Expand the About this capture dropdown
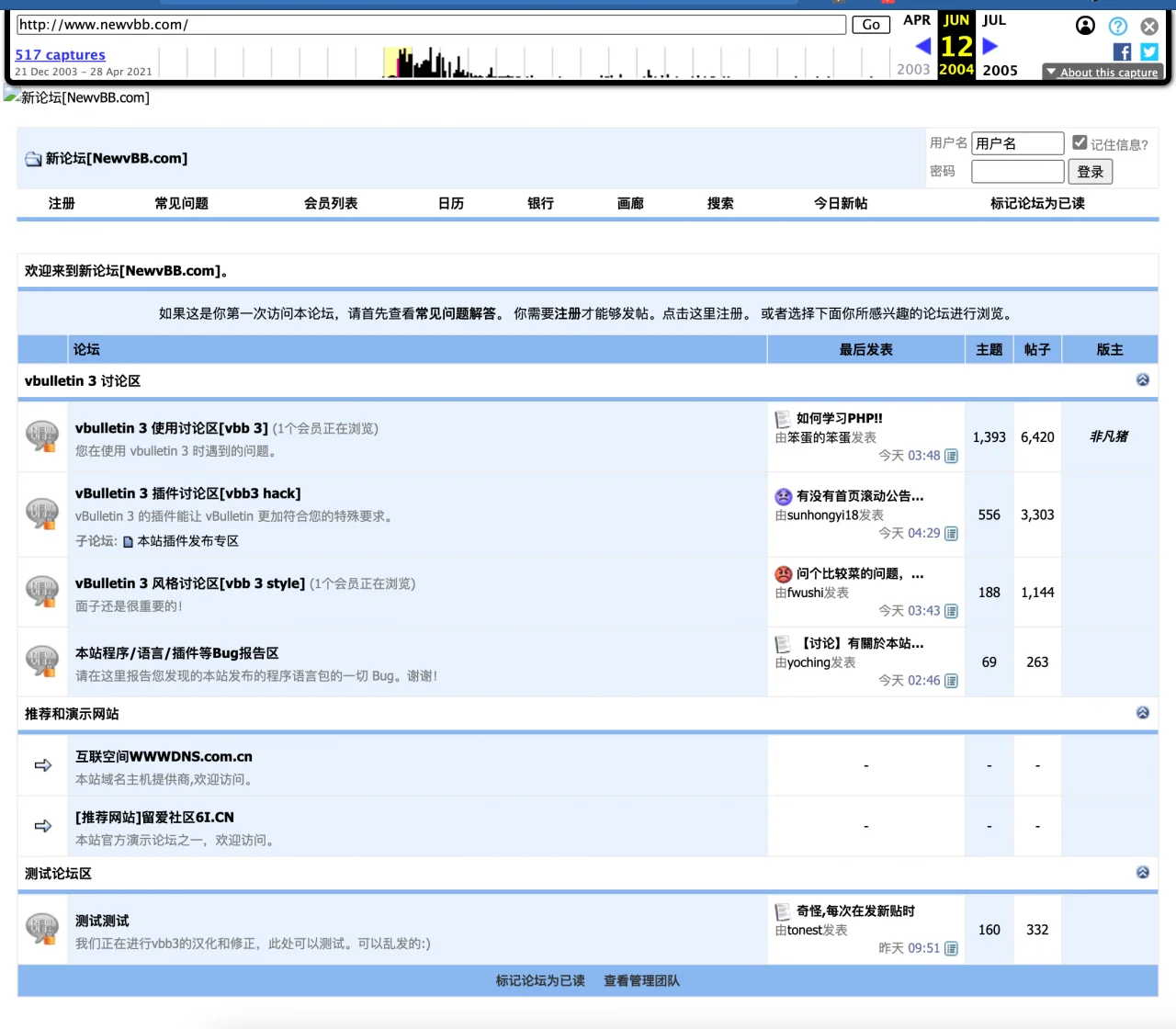The height and width of the screenshot is (1029, 1176). [1102, 73]
